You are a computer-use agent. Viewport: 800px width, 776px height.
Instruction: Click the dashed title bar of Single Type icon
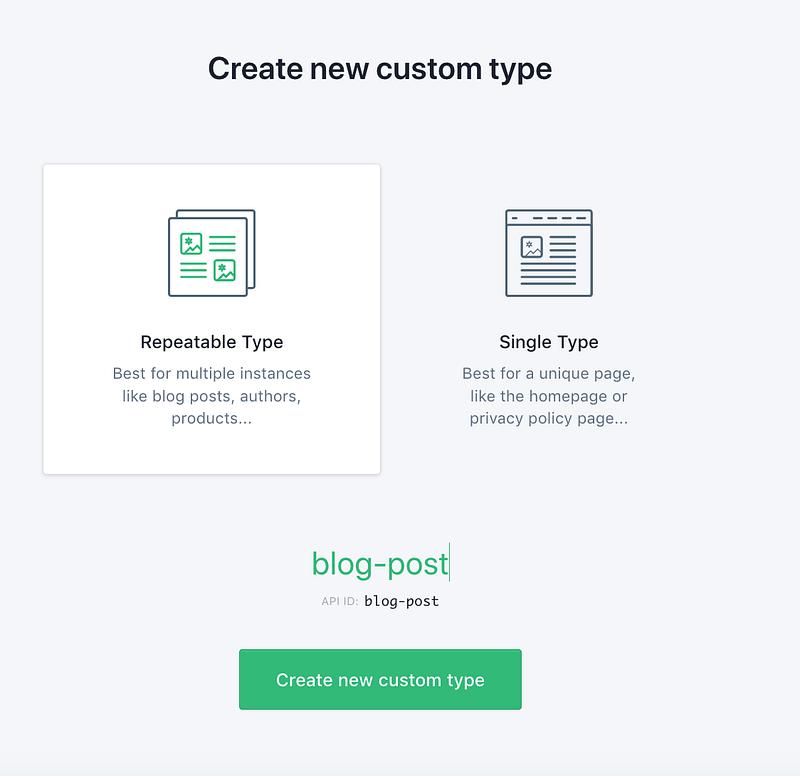[x=549, y=217]
